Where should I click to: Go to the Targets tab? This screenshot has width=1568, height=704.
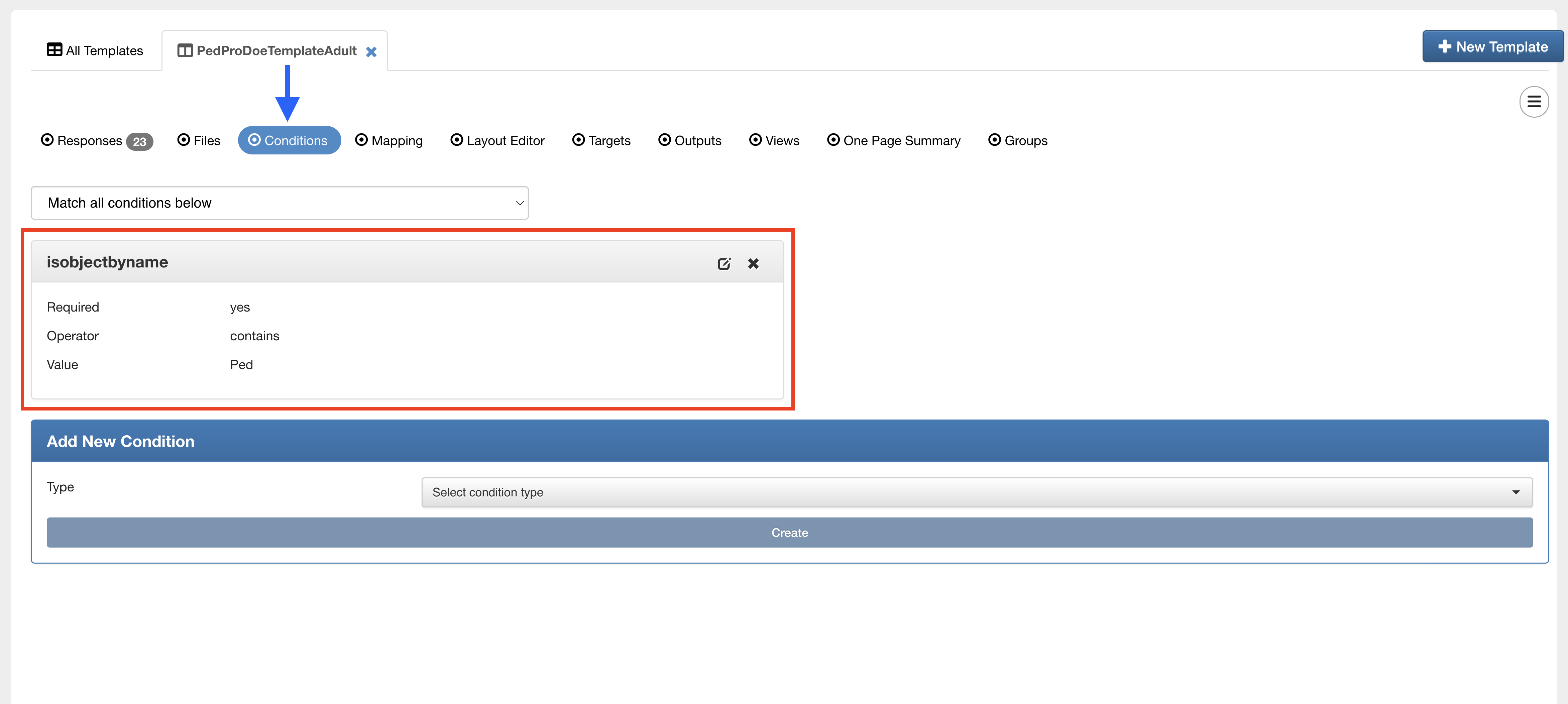click(x=601, y=140)
